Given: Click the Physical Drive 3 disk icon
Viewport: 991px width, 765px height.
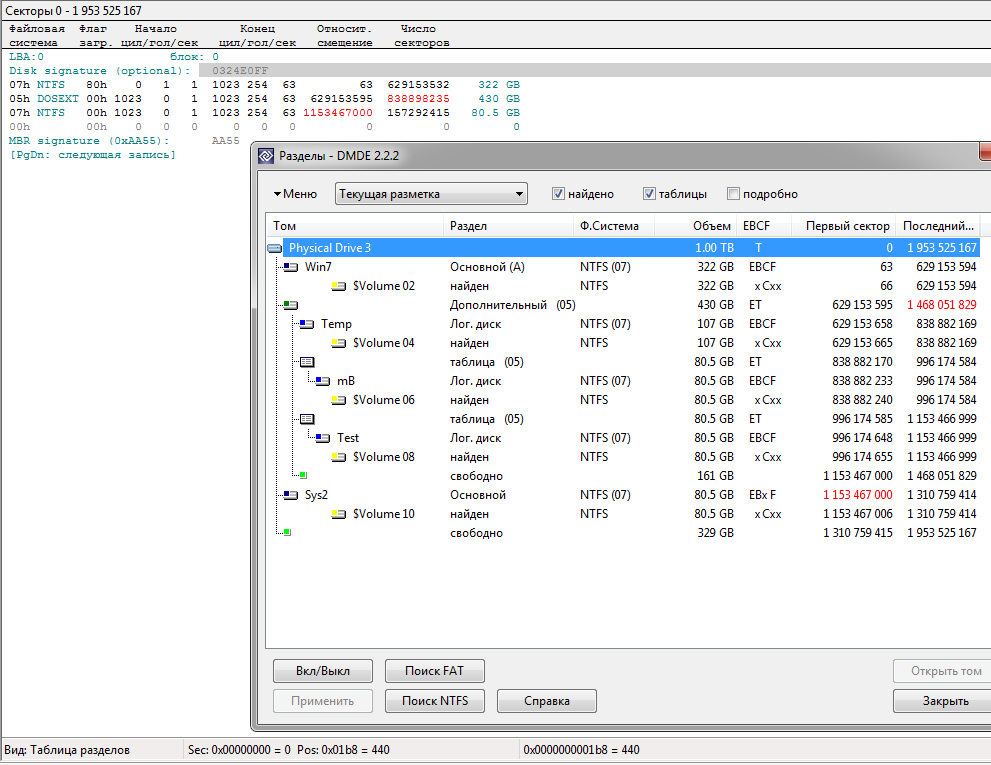Looking at the screenshot, I should point(275,248).
